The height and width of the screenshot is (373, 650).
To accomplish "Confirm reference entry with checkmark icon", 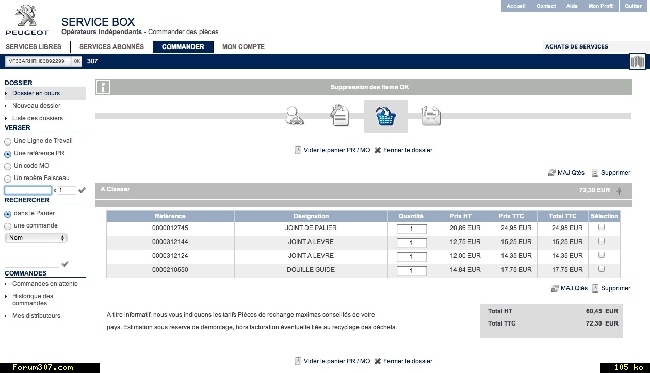I will (x=82, y=190).
